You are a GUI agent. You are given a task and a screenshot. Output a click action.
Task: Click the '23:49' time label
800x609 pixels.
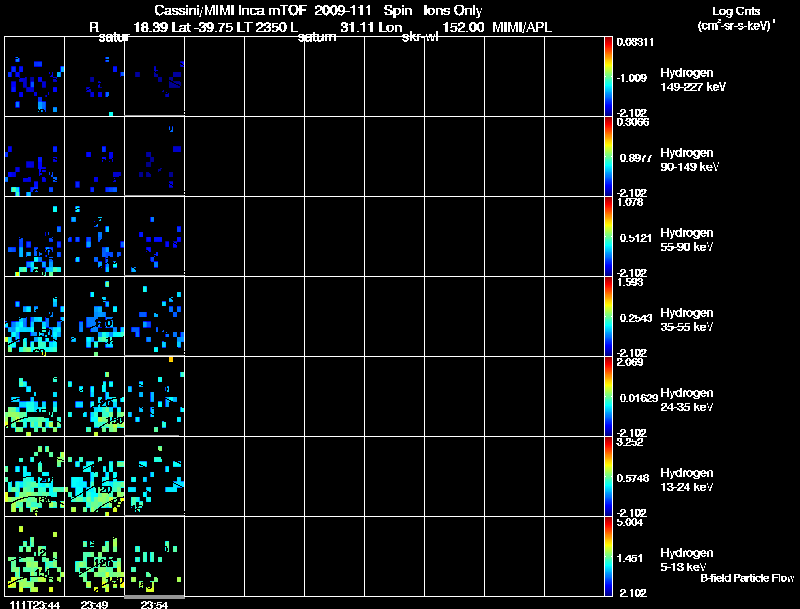(x=94, y=605)
